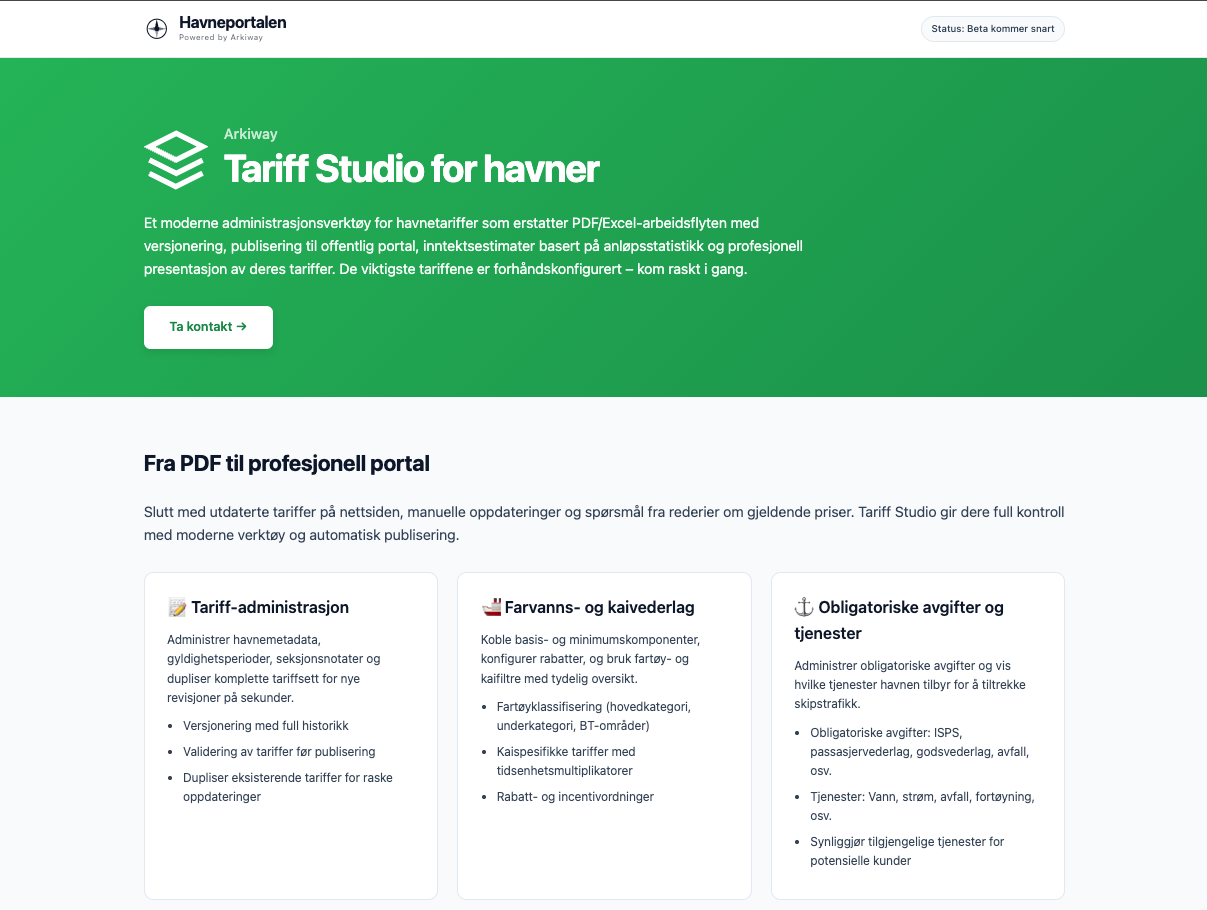This screenshot has height=910, width=1207.
Task: Open the Farvanns- og kaivederlag card
Action: coord(604,735)
